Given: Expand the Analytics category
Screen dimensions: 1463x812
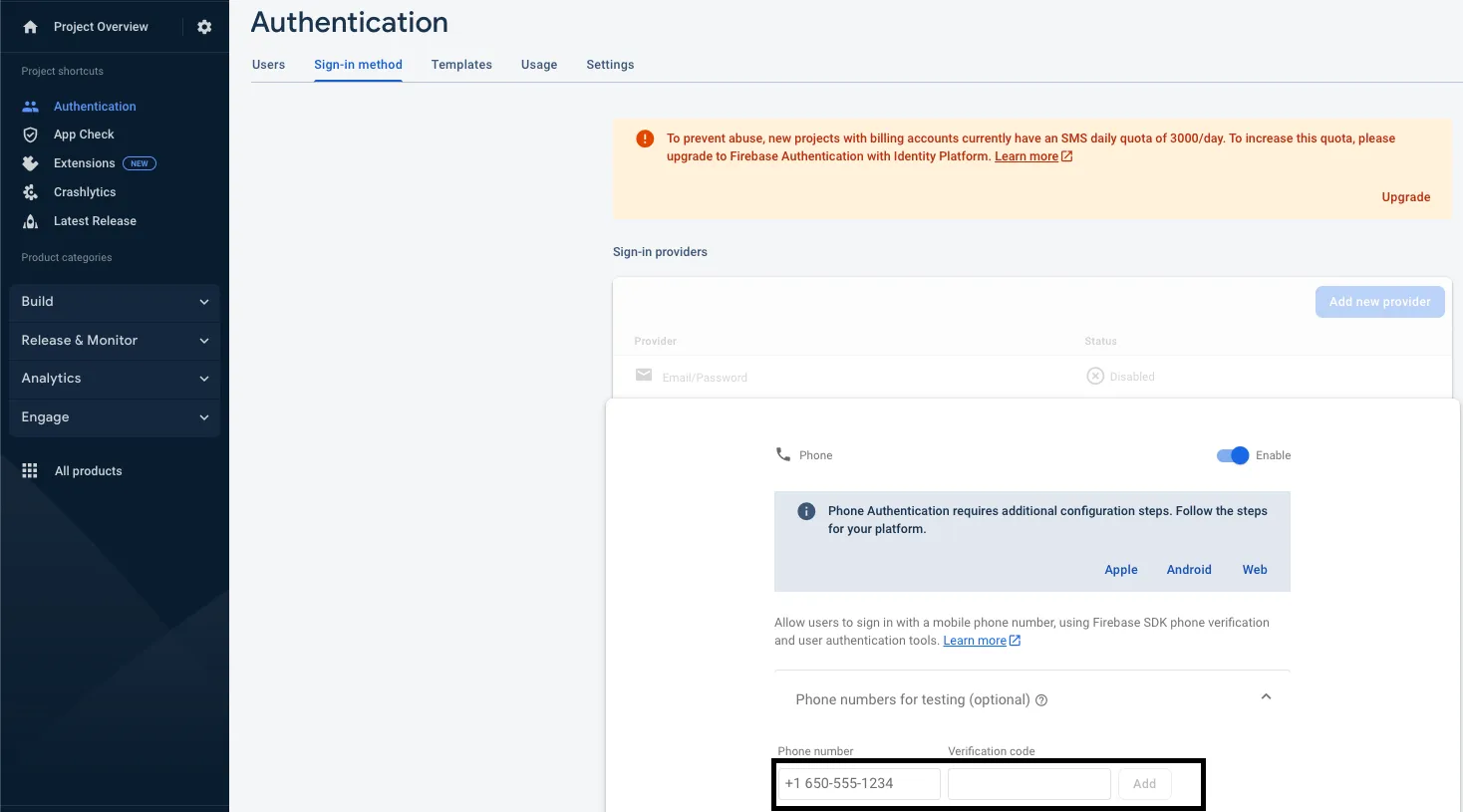Looking at the screenshot, I should [115, 379].
